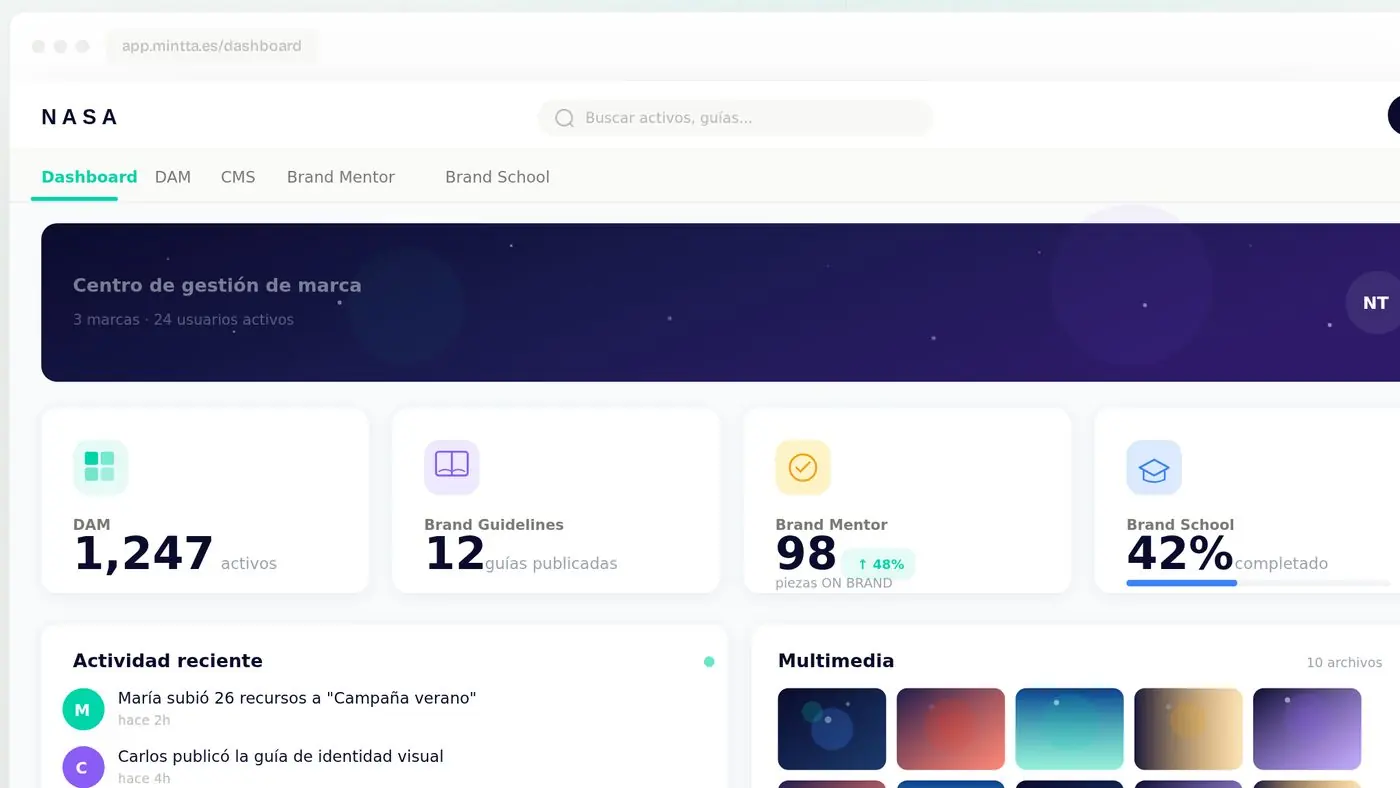Open Carlos's purple avatar in activity feed

[x=83, y=768]
